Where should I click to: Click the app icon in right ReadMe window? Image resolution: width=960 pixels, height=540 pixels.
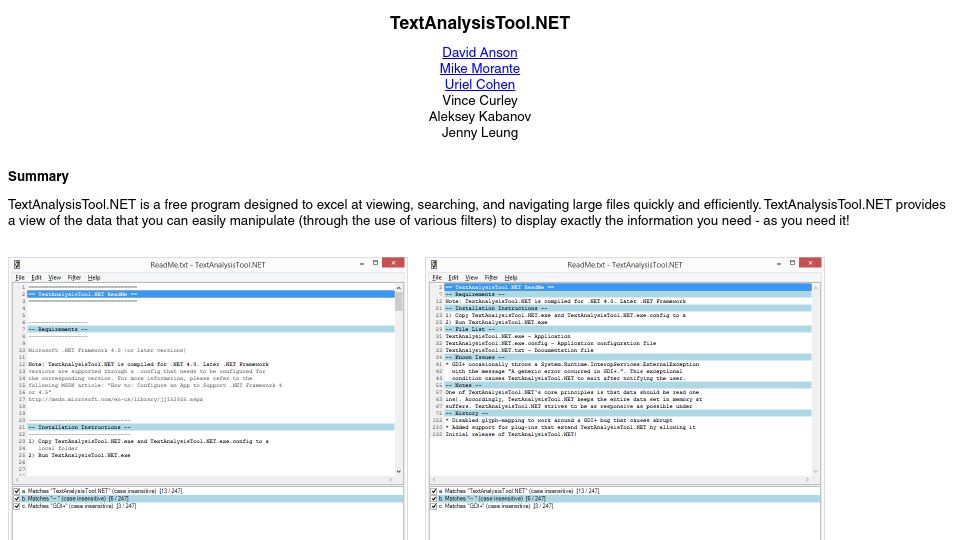pos(434,264)
